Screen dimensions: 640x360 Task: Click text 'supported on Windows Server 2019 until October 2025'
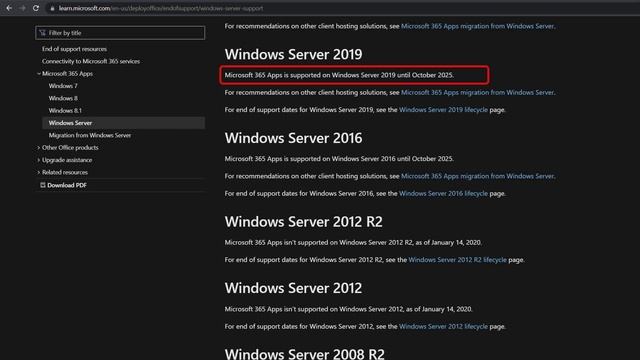(371, 75)
